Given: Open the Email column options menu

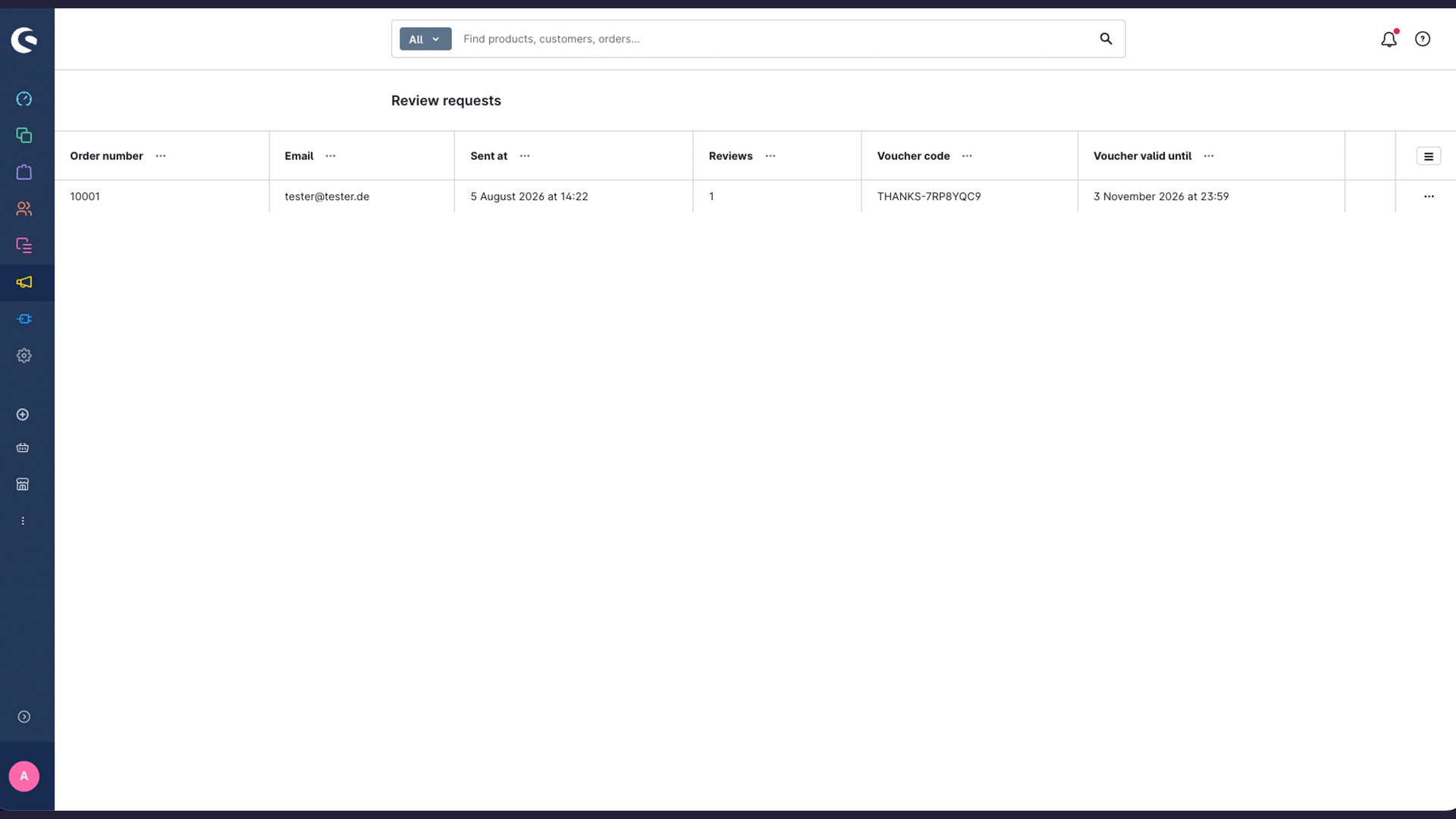Looking at the screenshot, I should (331, 156).
